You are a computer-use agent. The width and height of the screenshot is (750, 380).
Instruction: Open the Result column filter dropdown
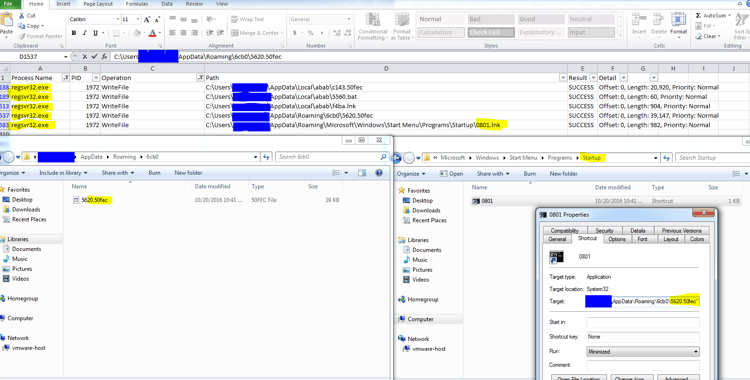click(x=594, y=78)
